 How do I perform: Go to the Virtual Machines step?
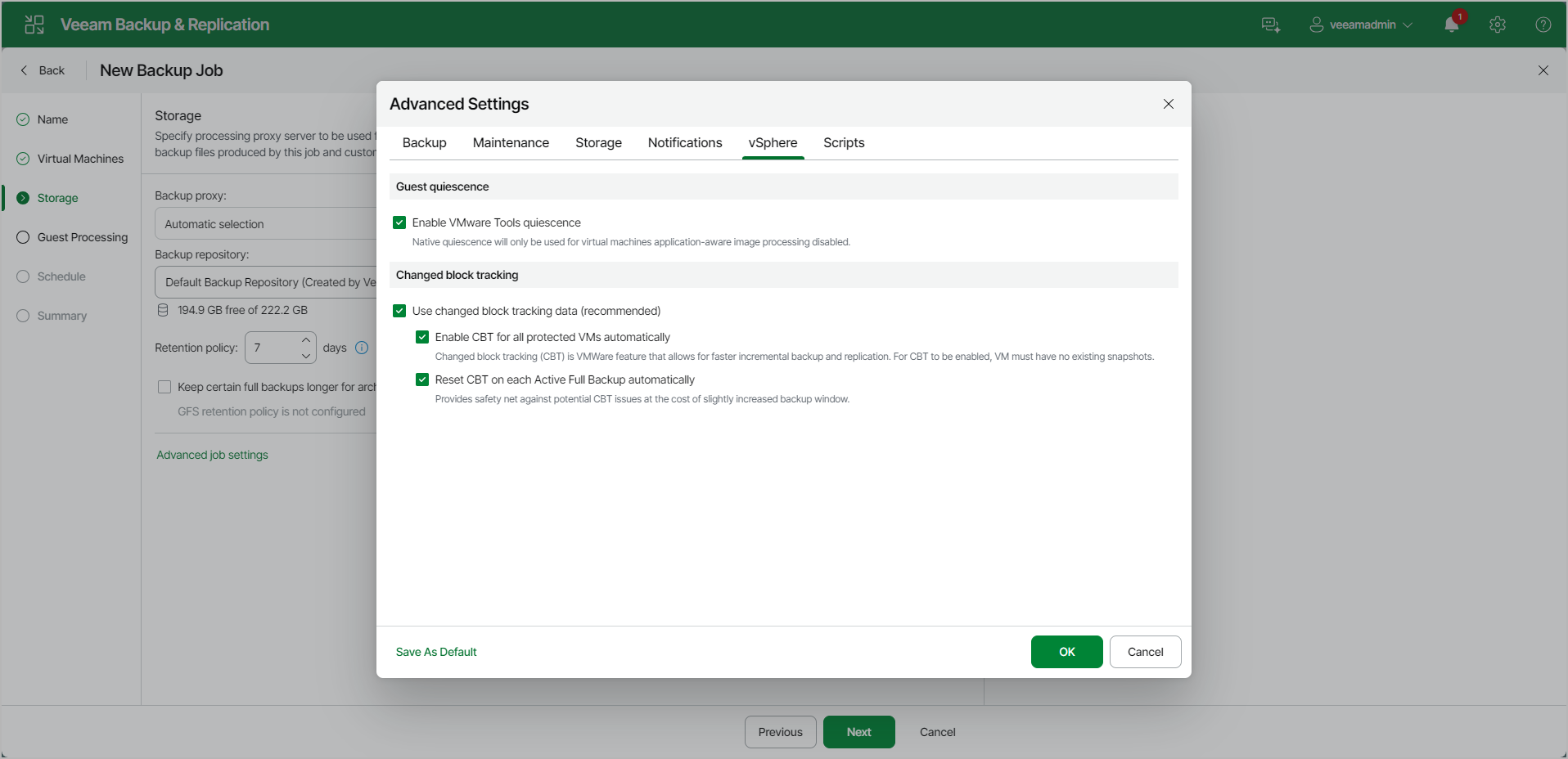80,159
